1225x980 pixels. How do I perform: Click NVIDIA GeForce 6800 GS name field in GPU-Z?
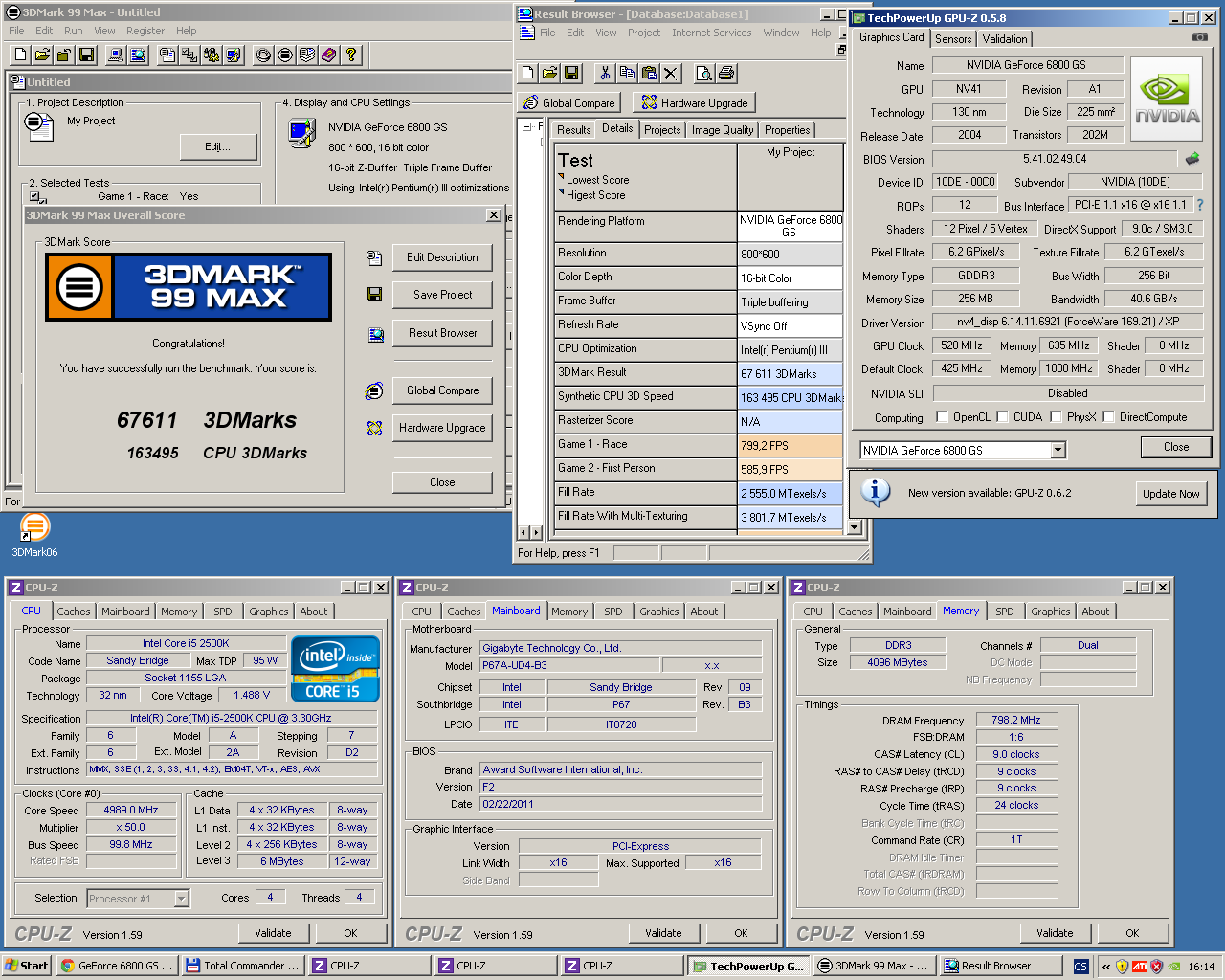pos(1026,65)
